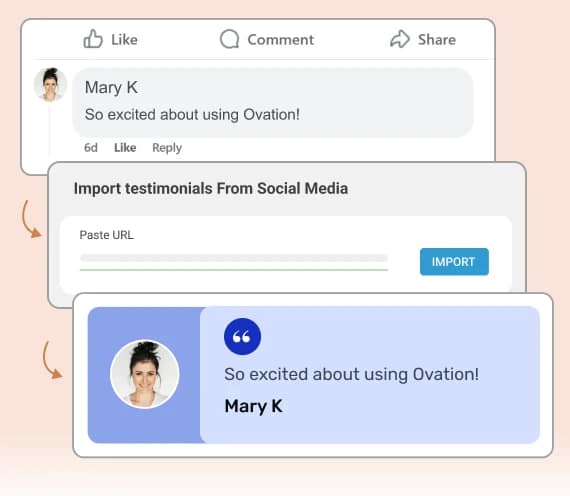The height and width of the screenshot is (496, 570).
Task: Click bold Mary K name in testimonial
Action: pyautogui.click(x=253, y=406)
